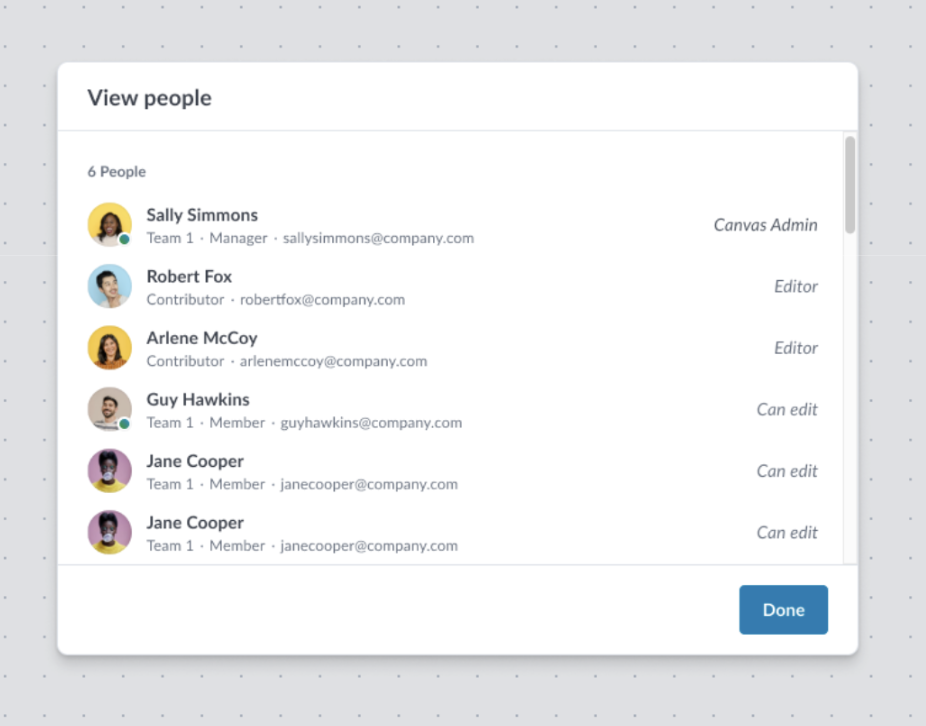Click Sally Simmons' profile avatar
Viewport: 926px width, 726px height.
point(109,225)
